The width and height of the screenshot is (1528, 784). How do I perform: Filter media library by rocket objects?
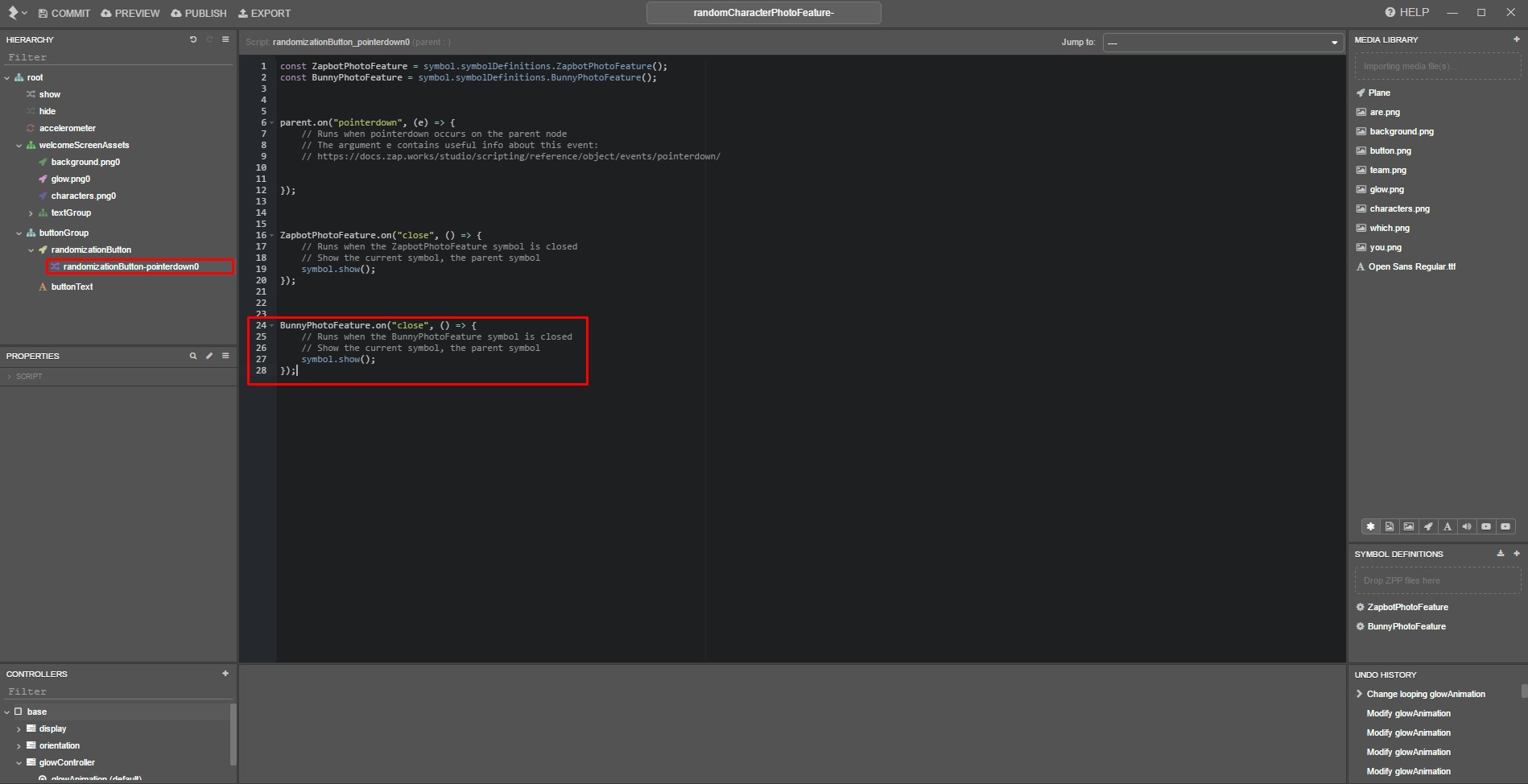pos(1428,526)
